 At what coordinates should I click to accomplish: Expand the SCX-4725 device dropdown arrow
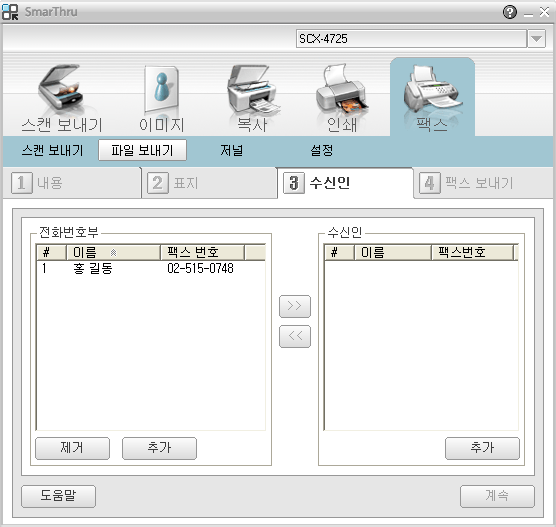click(536, 39)
